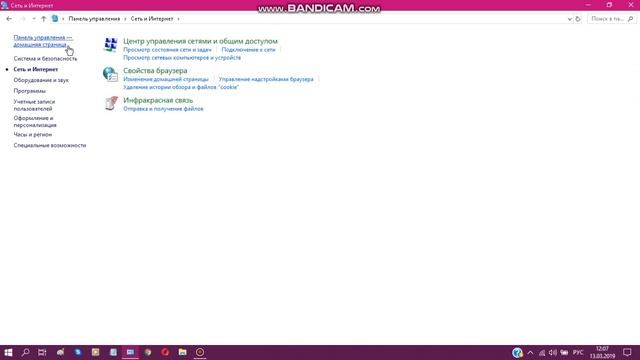Image resolution: width=640 pixels, height=360 pixels.
Task: Click the Network and Sharing Center icon
Action: 111,44
